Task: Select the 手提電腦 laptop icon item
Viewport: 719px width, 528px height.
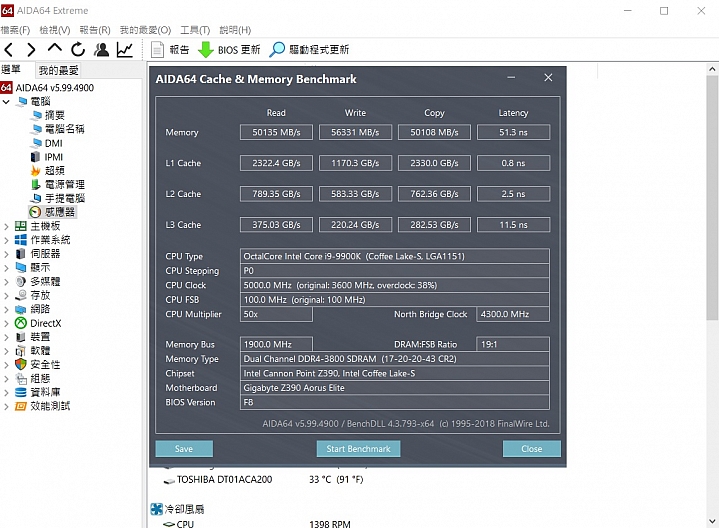Action: pyautogui.click(x=35, y=198)
